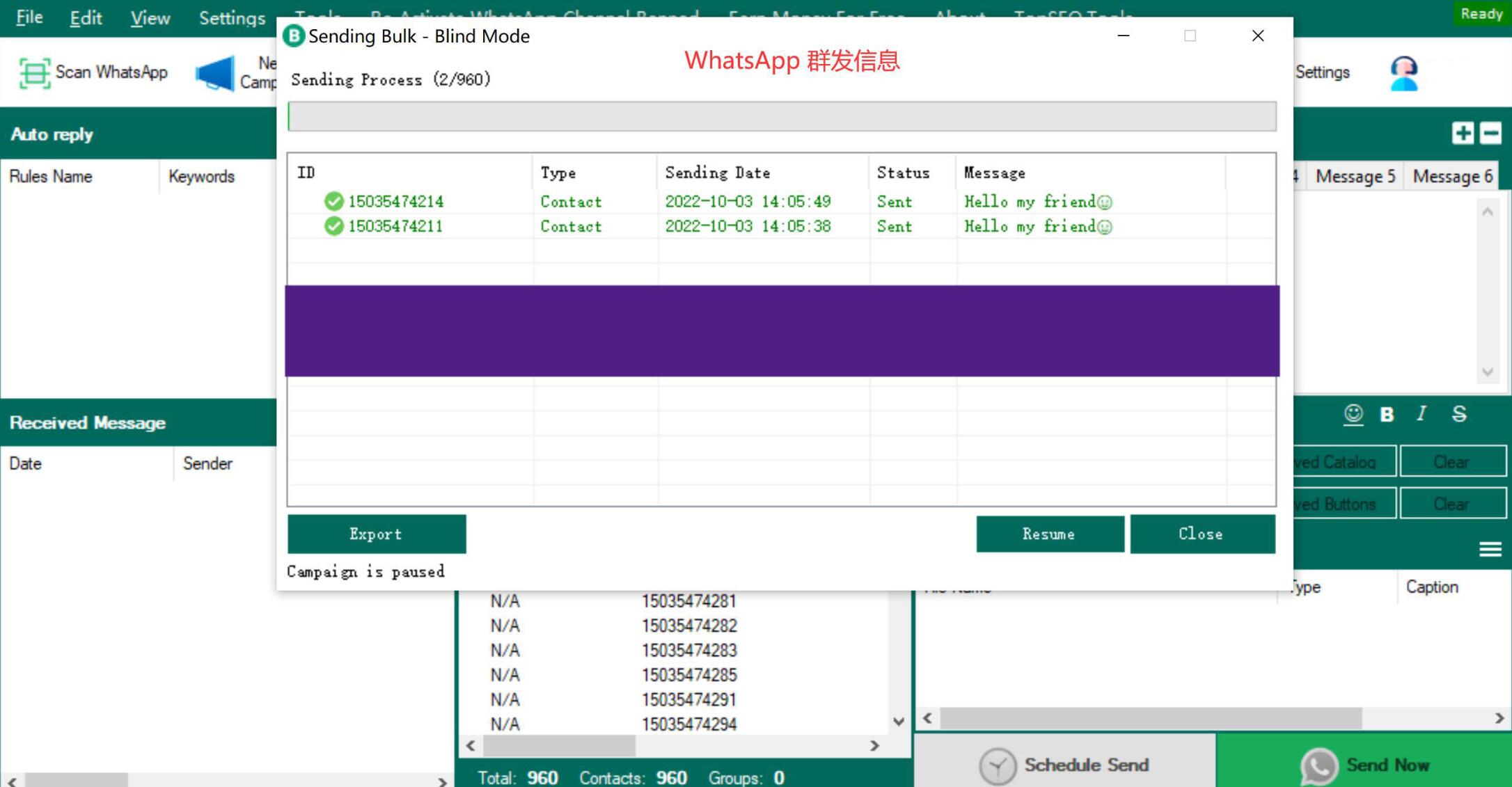Click the support headset user icon
Image resolution: width=1512 pixels, height=787 pixels.
click(1403, 73)
